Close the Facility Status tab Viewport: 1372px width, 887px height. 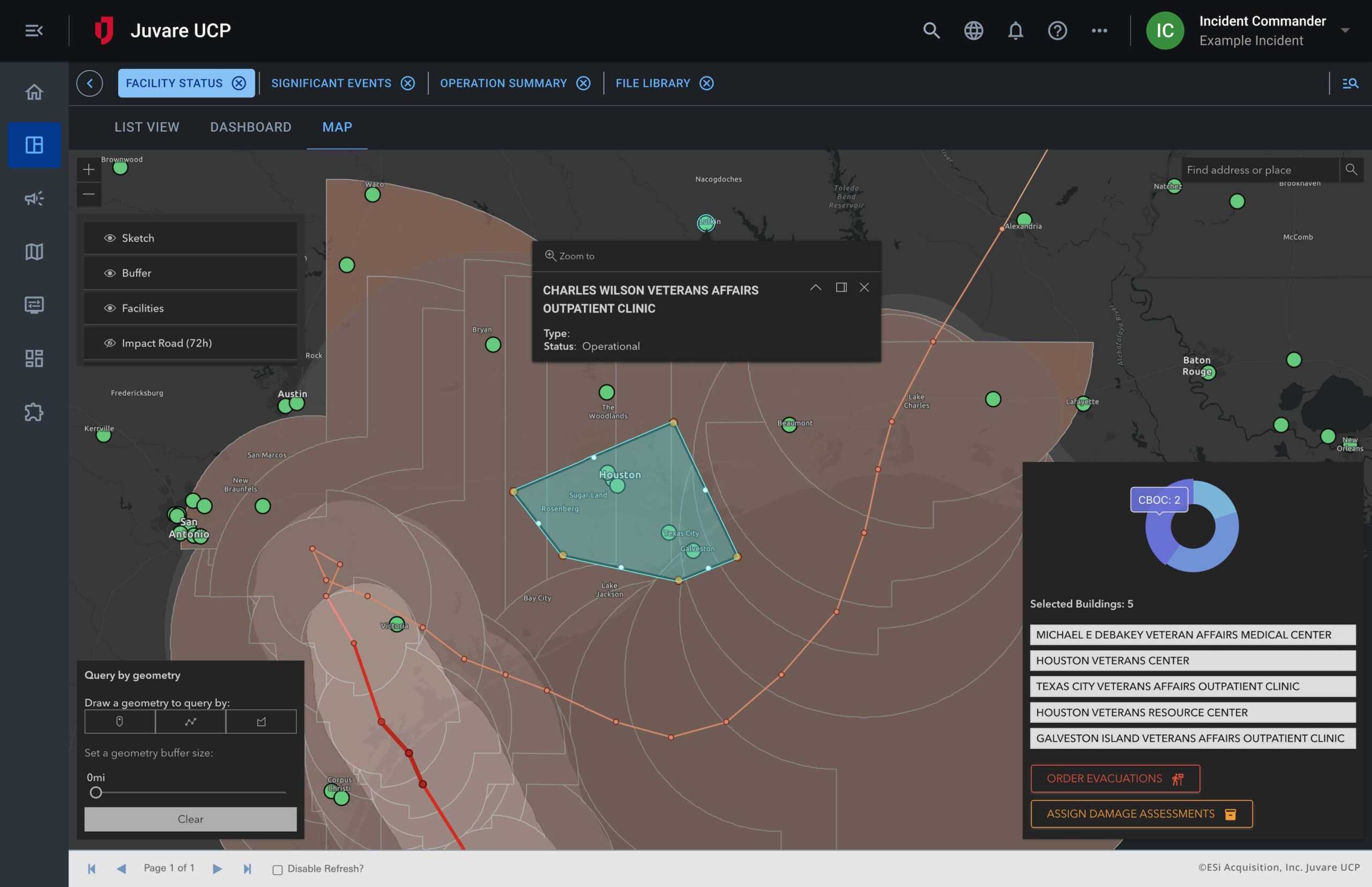coord(238,83)
